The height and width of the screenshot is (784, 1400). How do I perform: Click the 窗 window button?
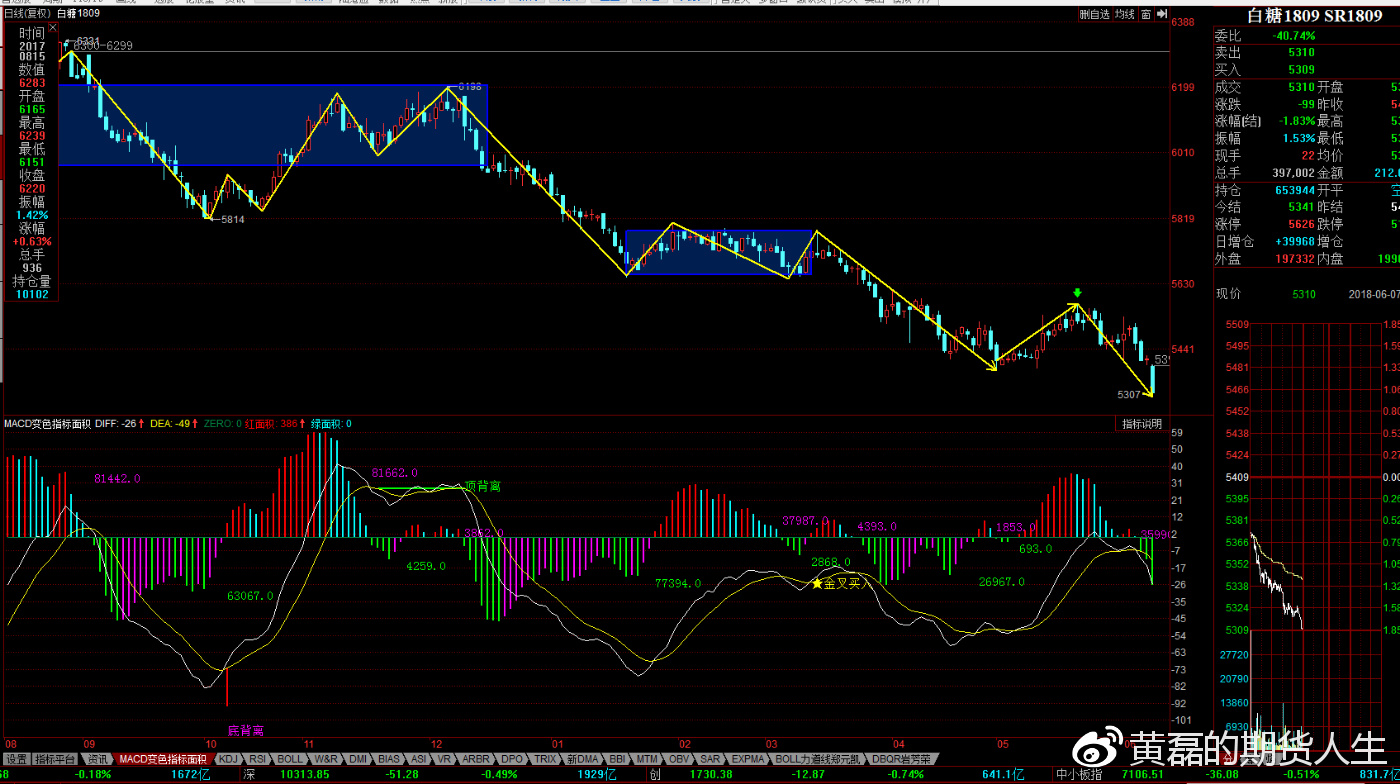[1147, 14]
